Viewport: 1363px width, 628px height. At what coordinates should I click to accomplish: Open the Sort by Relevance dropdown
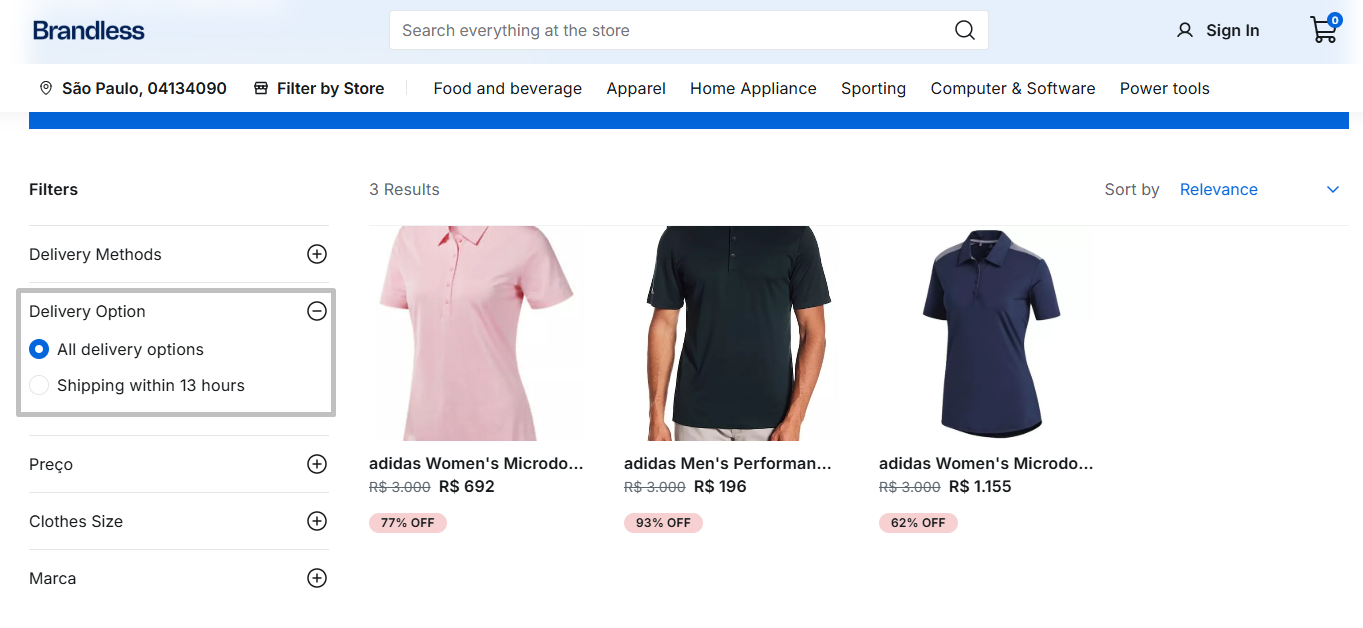1258,189
